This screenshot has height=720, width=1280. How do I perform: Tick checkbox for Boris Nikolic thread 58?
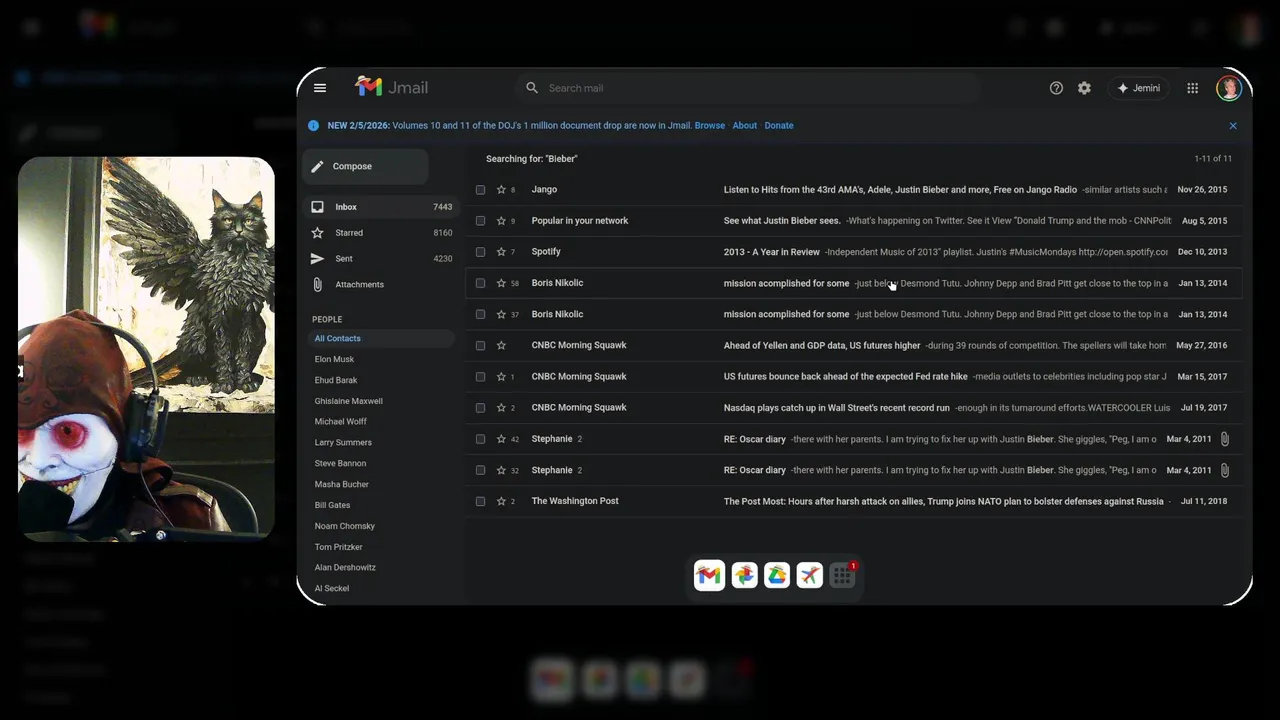[481, 283]
